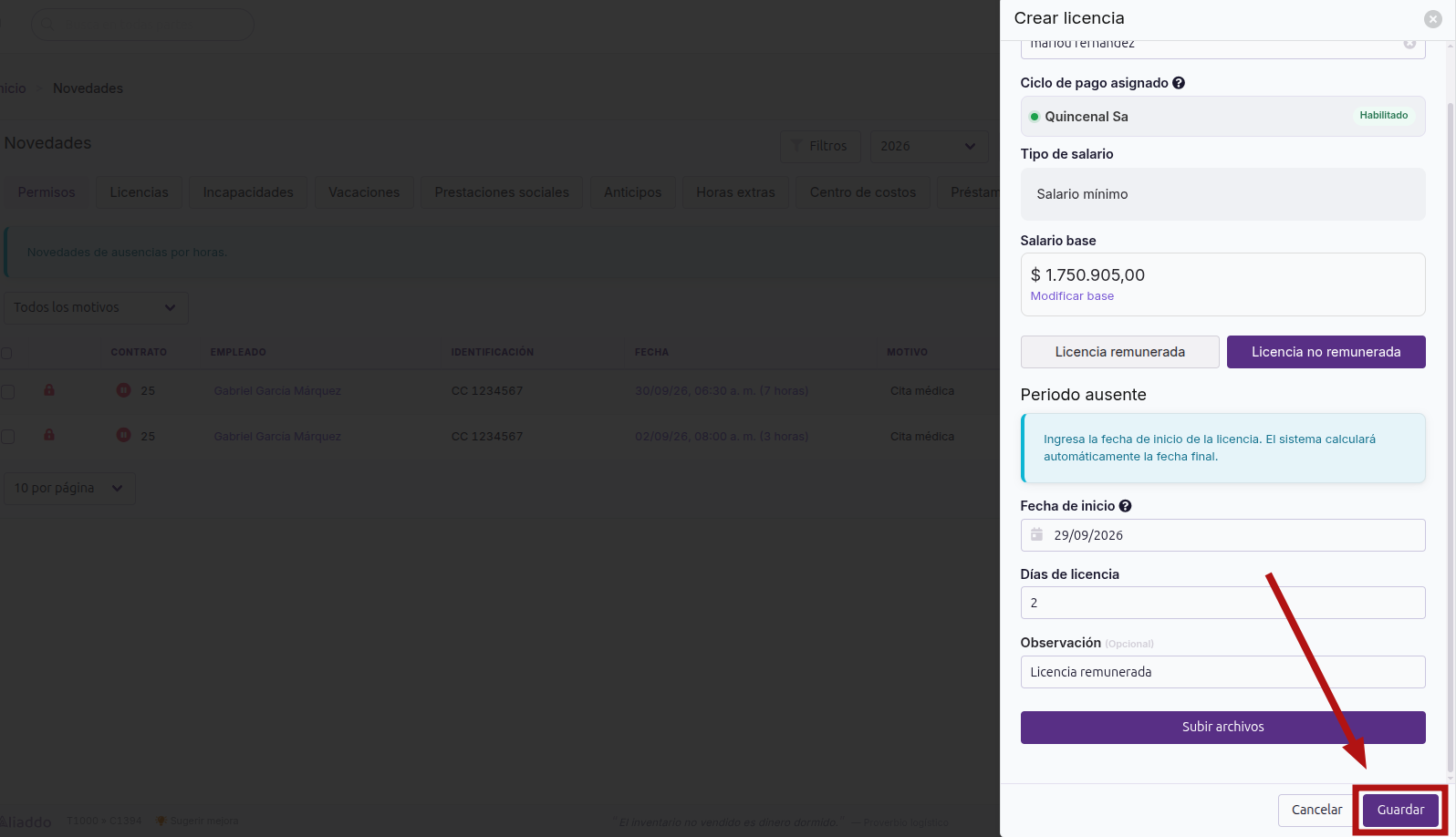The width and height of the screenshot is (1456, 837).
Task: Click Subir archivos button
Action: click(x=1222, y=727)
